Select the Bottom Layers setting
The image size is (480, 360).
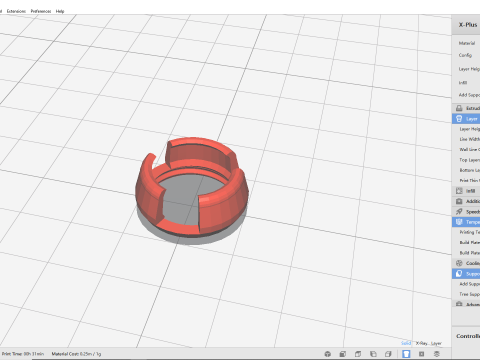[x=470, y=170]
